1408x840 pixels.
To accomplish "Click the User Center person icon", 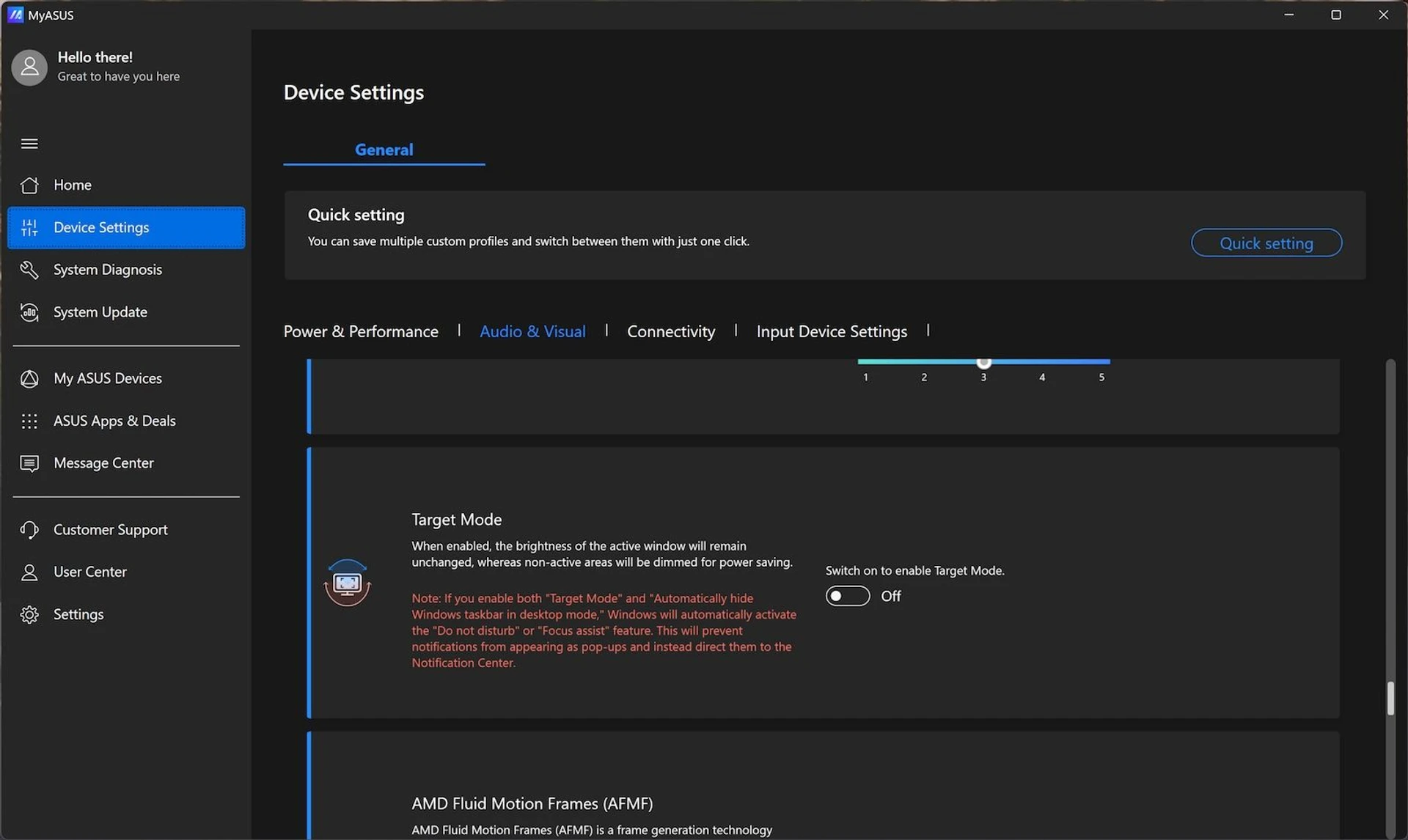I will 29,572.
